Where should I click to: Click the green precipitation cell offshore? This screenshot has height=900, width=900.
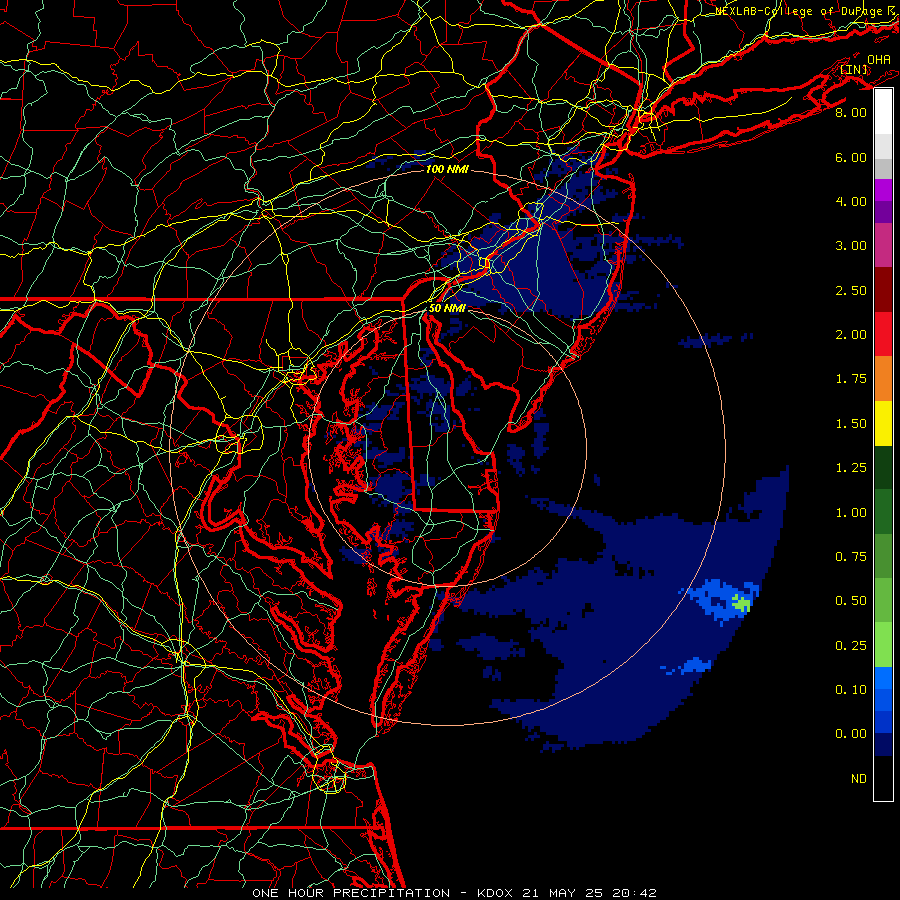[742, 603]
